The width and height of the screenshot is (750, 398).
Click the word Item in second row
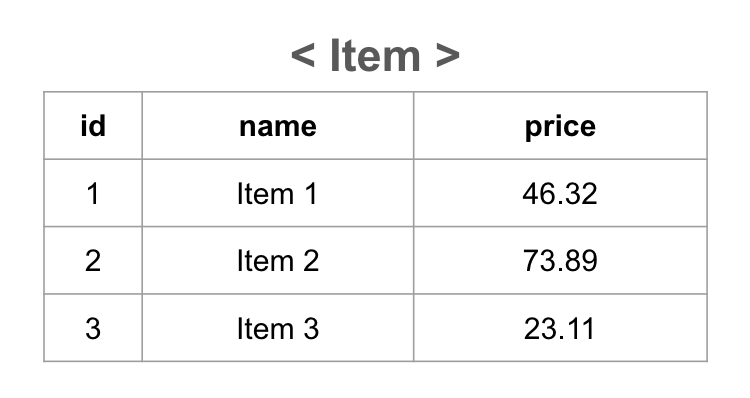pos(265,261)
